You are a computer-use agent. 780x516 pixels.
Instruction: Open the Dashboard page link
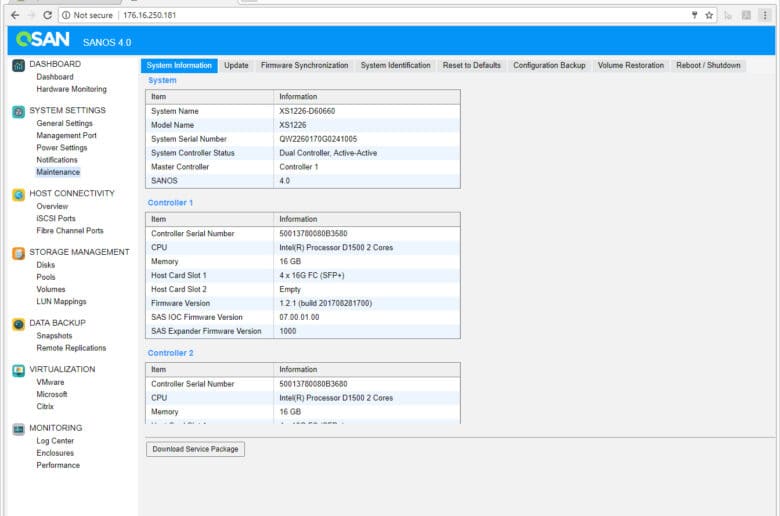(55, 77)
